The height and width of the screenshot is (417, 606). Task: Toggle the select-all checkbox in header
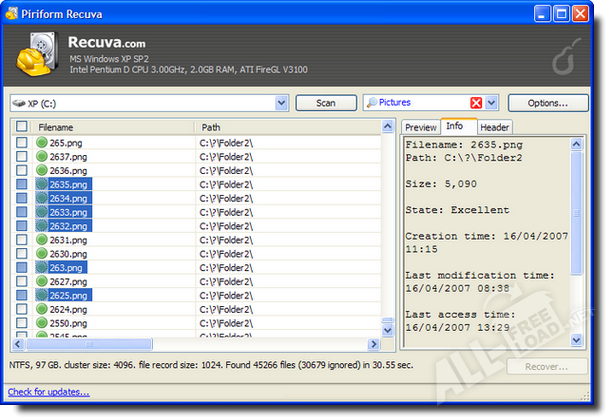click(22, 128)
